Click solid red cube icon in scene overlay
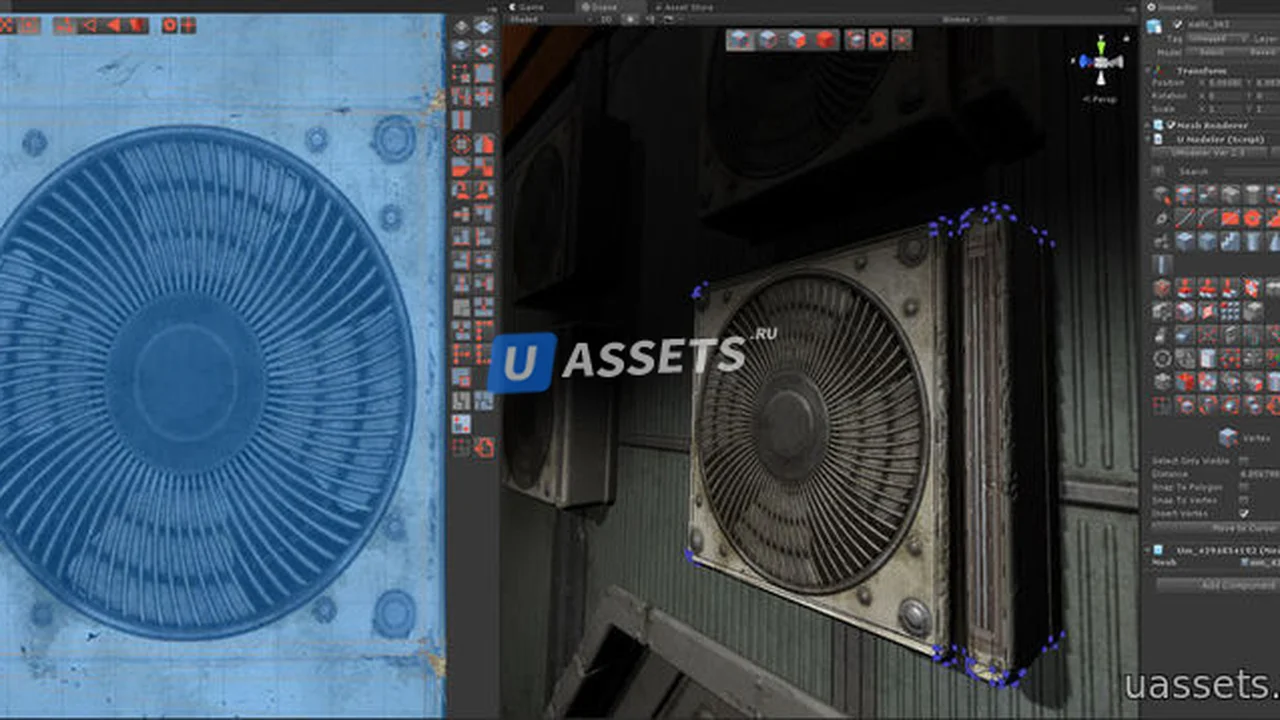This screenshot has height=720, width=1280. pos(825,39)
